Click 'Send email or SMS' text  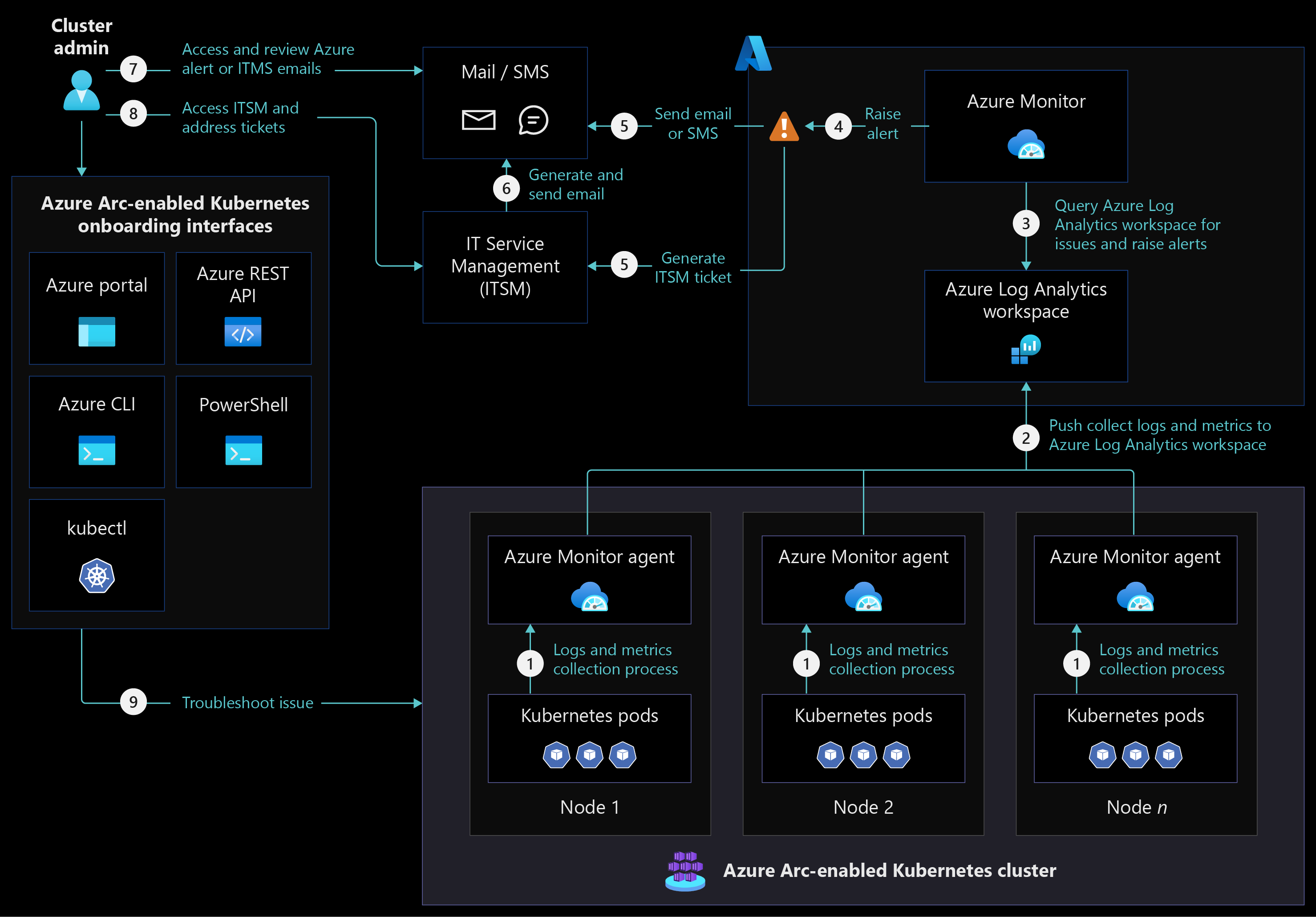click(693, 124)
